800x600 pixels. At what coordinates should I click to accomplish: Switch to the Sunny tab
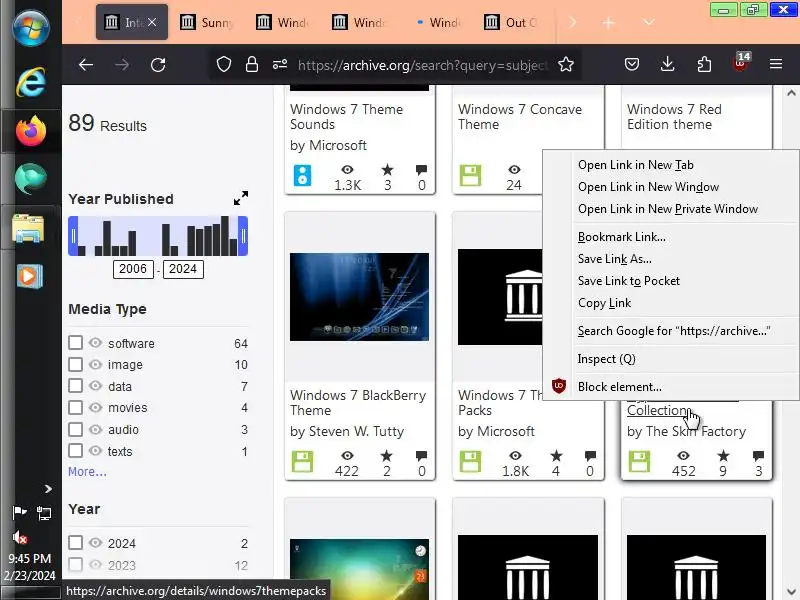pyautogui.click(x=208, y=22)
